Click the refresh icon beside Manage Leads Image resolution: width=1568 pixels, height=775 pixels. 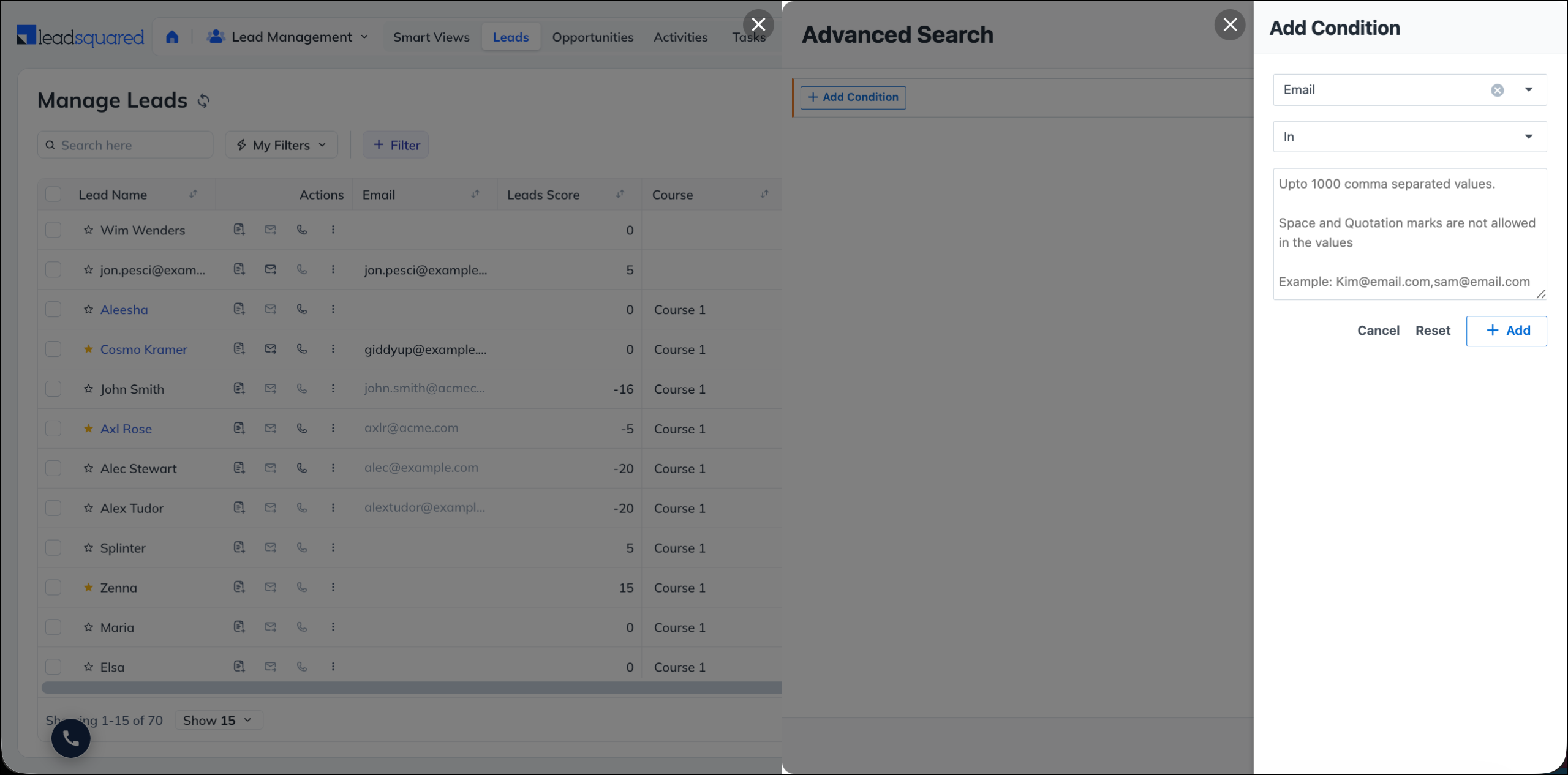click(204, 101)
